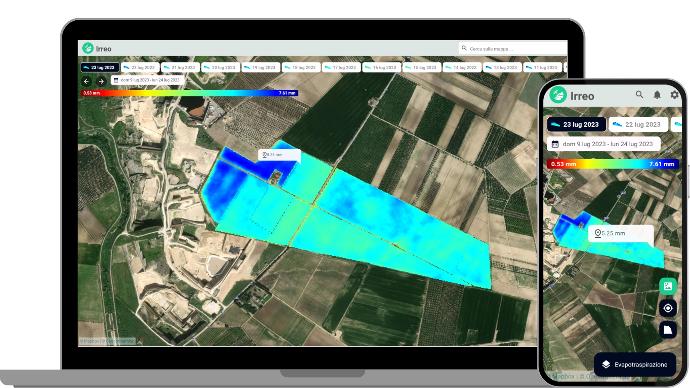
Task: Center map with the phone's locate target icon
Action: tap(668, 308)
